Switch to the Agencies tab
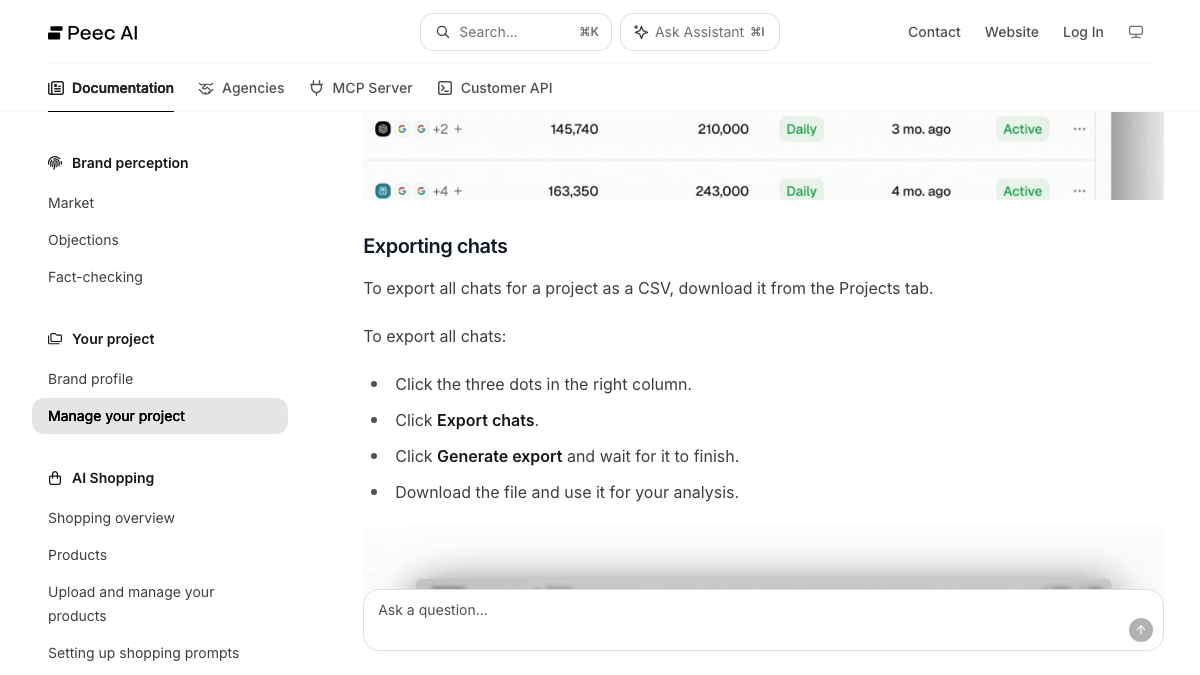The image size is (1200, 675). [x=241, y=88]
